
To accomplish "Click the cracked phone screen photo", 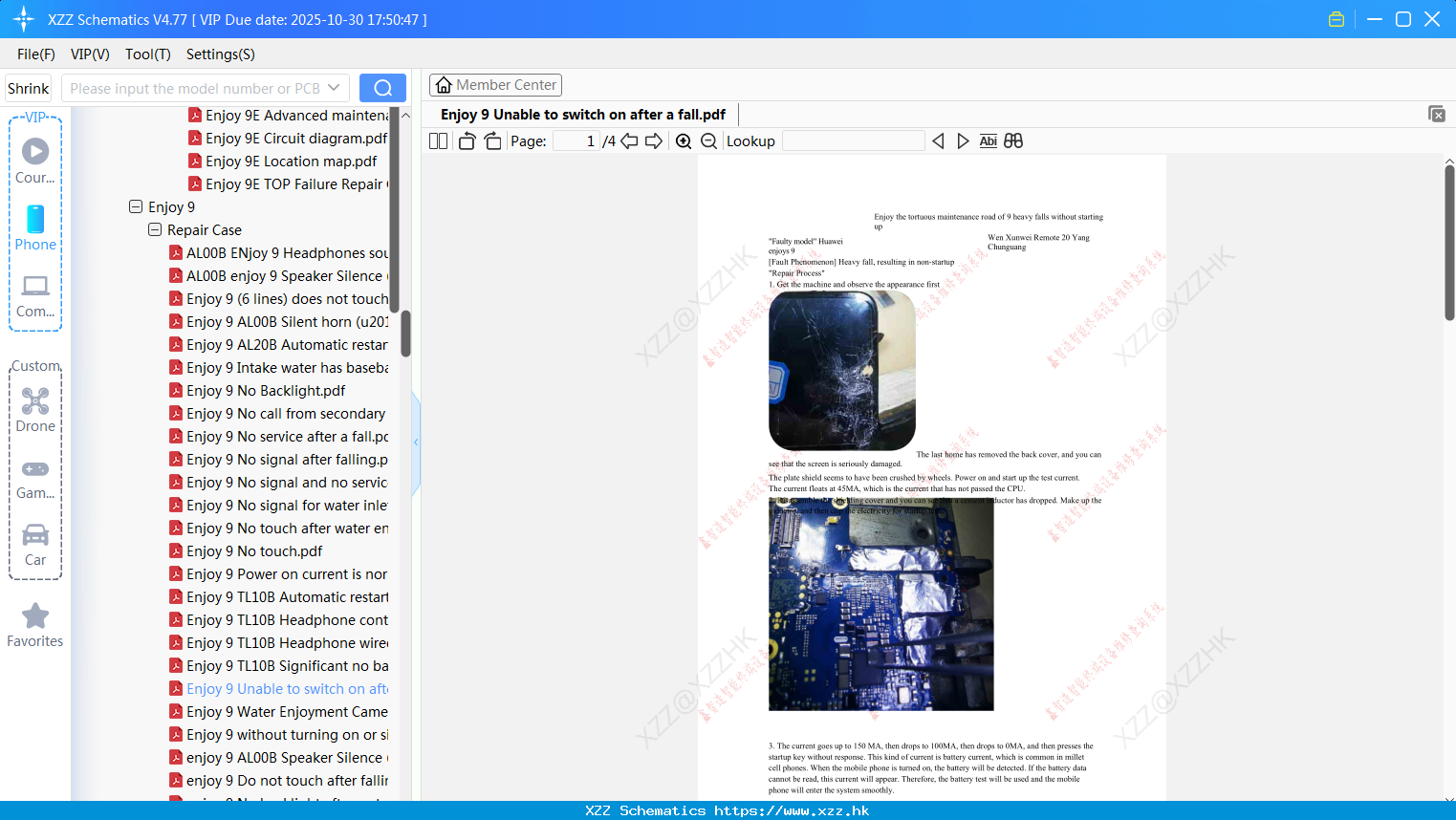I will [841, 371].
